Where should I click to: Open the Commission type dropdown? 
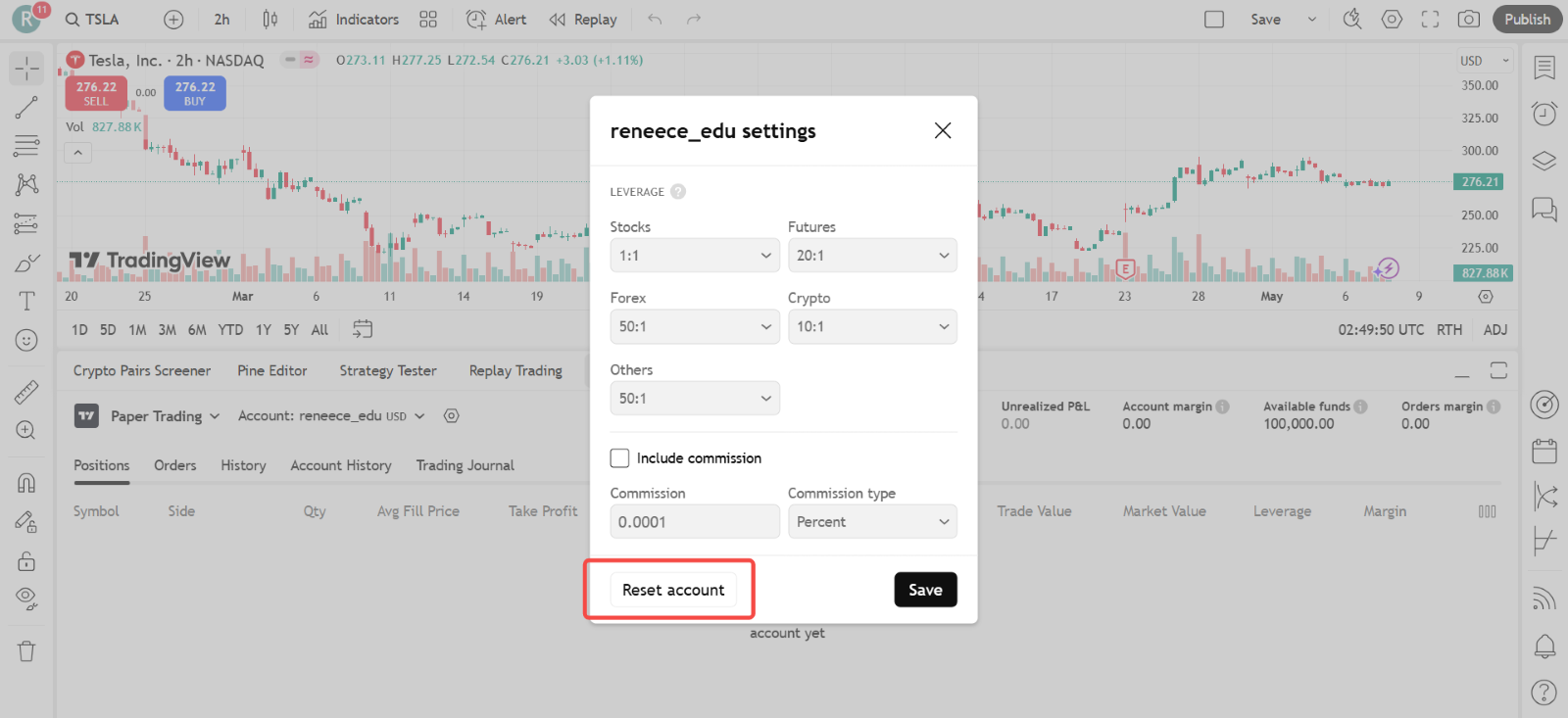(871, 522)
